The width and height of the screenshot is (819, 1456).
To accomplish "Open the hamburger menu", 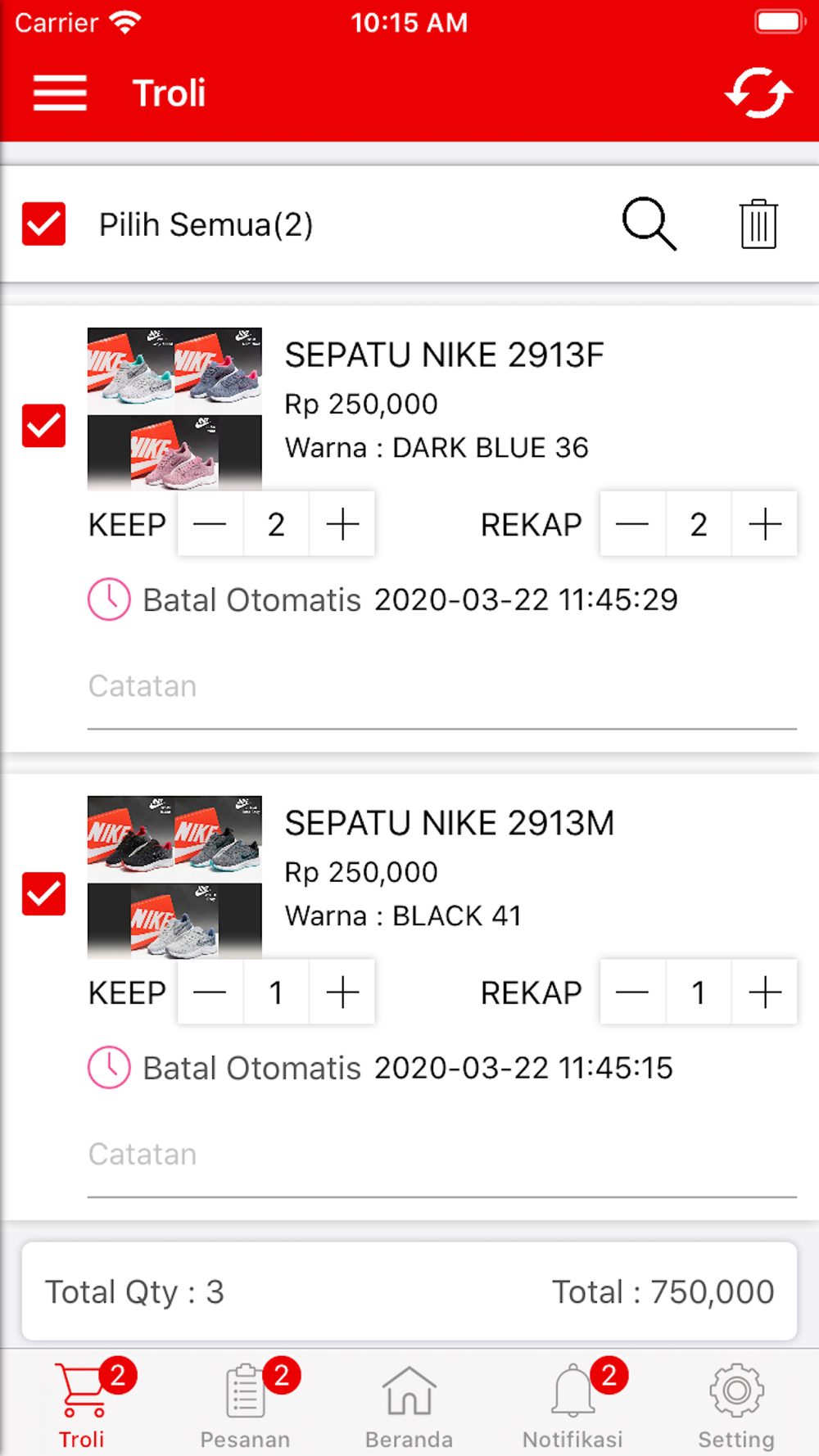I will (x=60, y=93).
